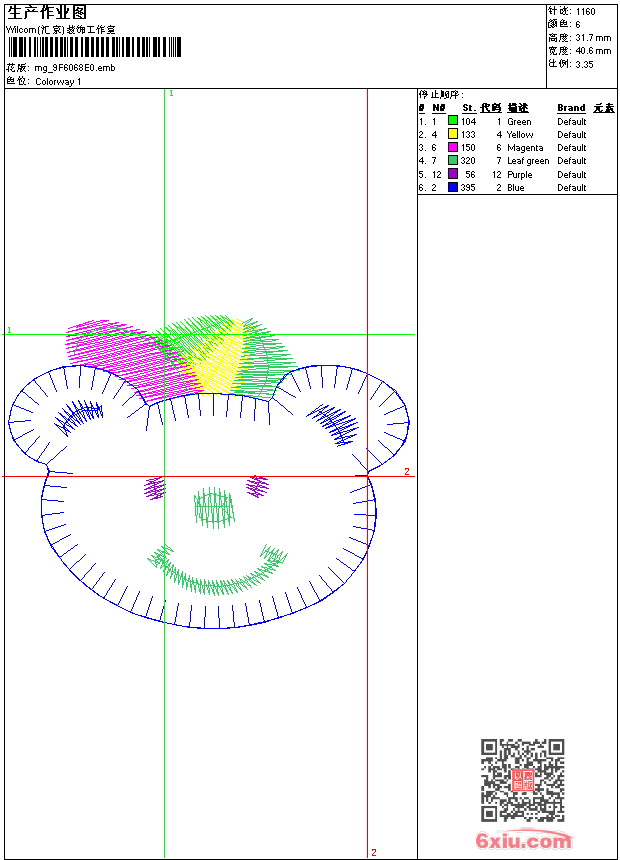This screenshot has height=860, width=620.
Task: Click stitch count 150 in Magenta row
Action: tap(469, 148)
